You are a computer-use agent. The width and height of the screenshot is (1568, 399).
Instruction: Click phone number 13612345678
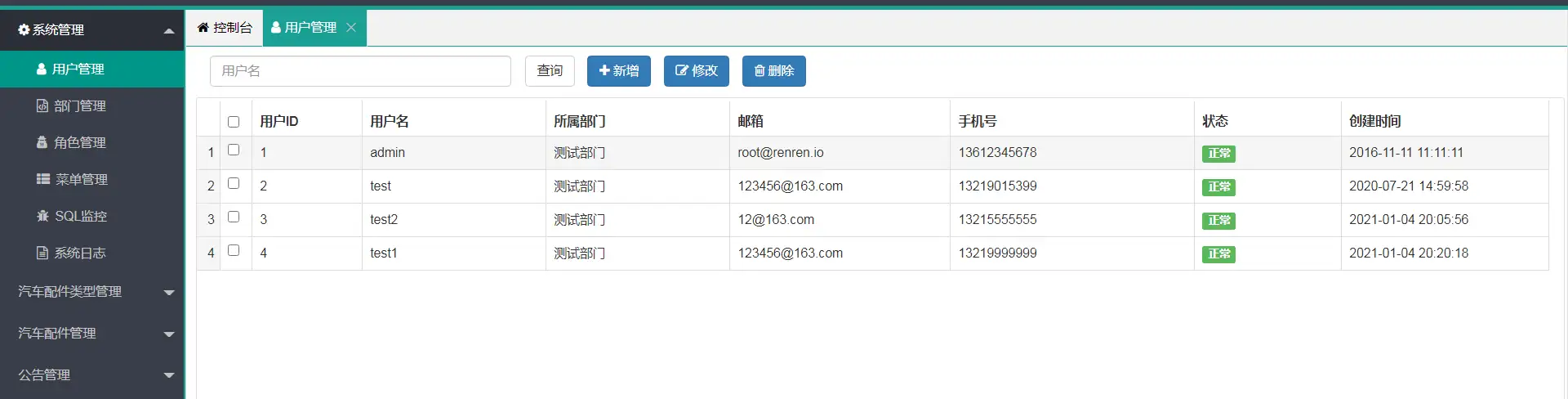pyautogui.click(x=997, y=153)
